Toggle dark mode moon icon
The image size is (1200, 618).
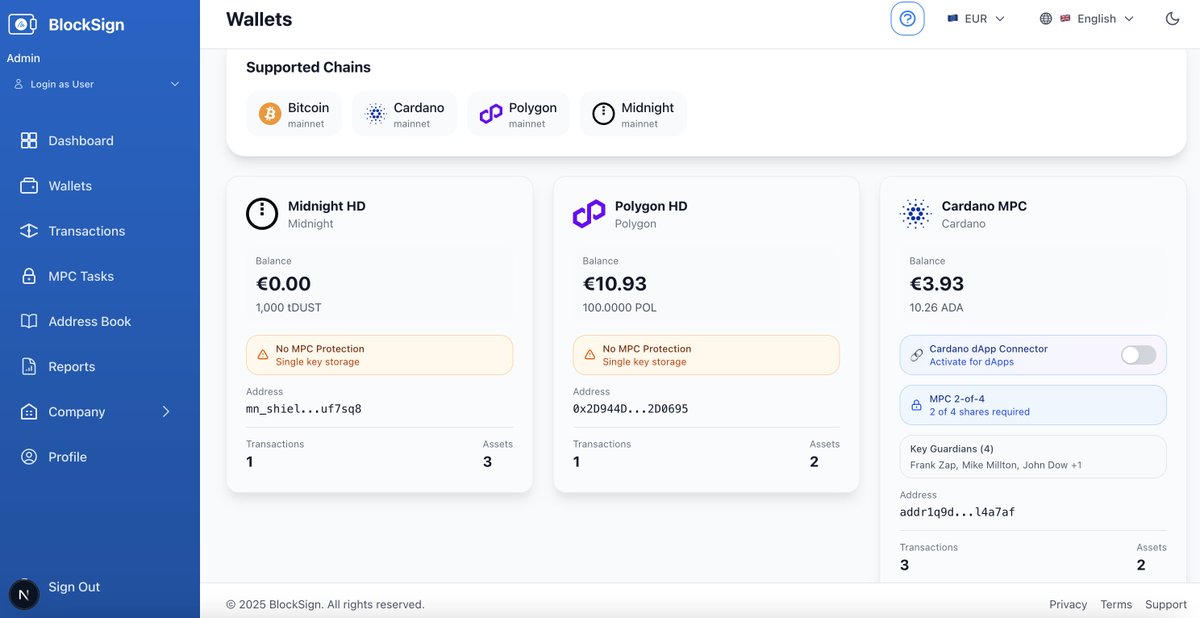tap(1172, 18)
